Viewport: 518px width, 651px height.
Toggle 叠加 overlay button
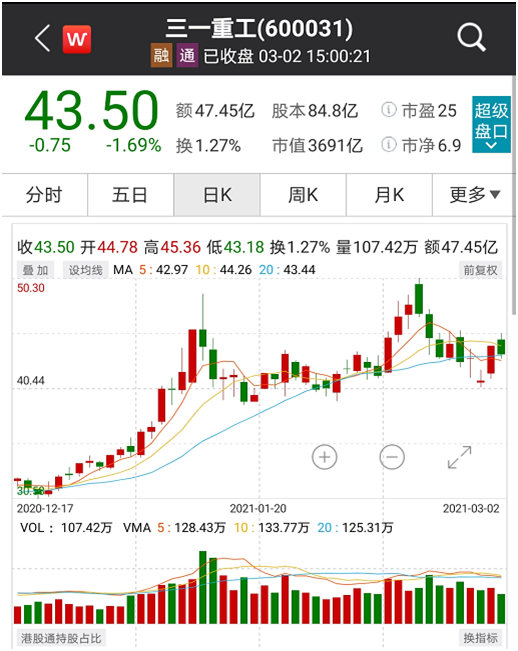click(35, 270)
